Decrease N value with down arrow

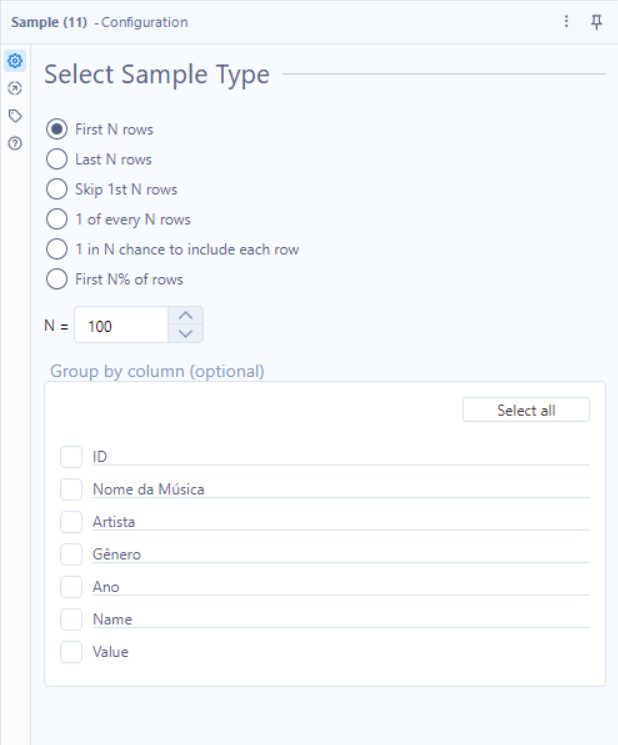[x=186, y=334]
